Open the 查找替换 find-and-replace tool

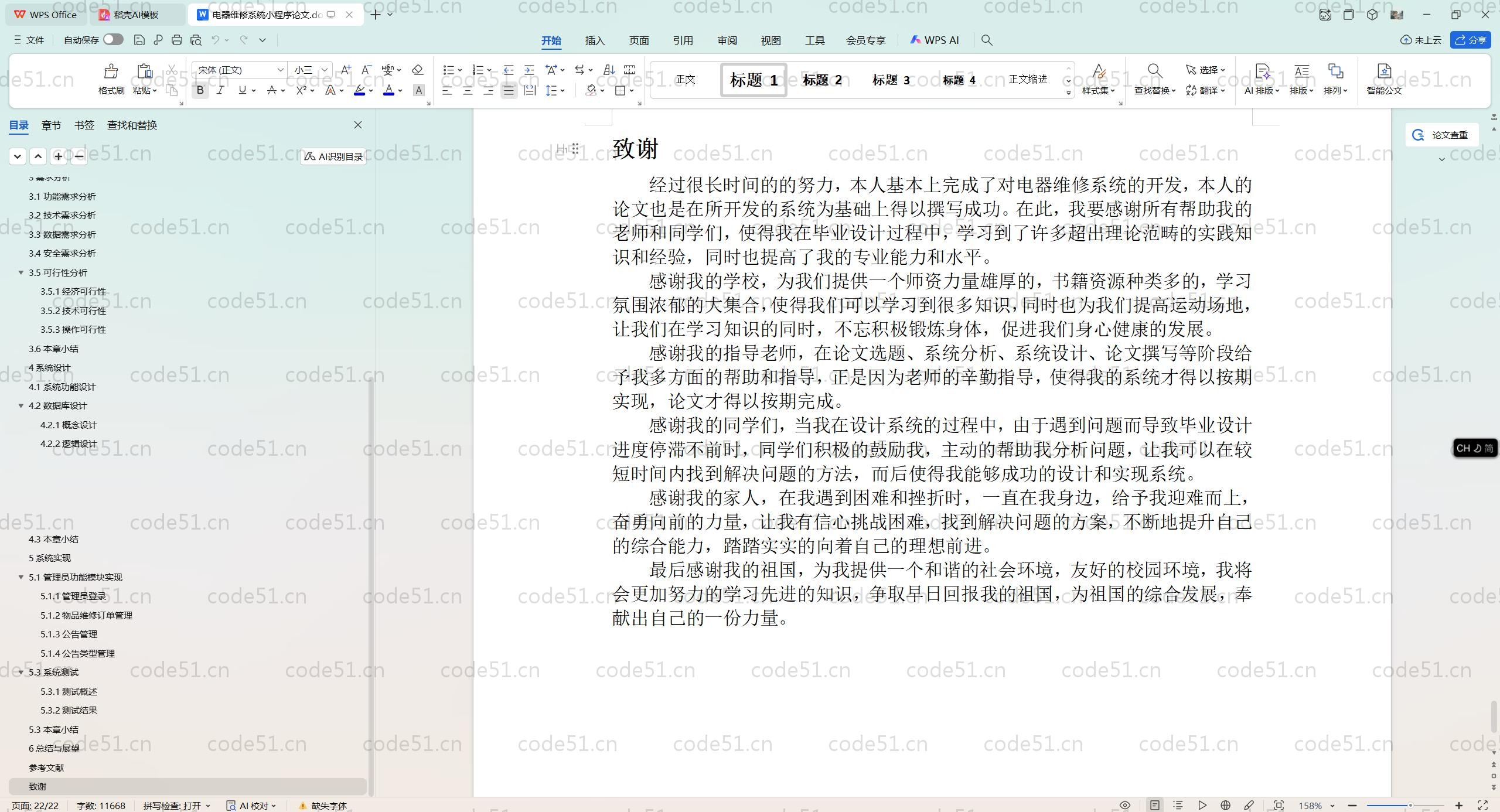(1152, 80)
